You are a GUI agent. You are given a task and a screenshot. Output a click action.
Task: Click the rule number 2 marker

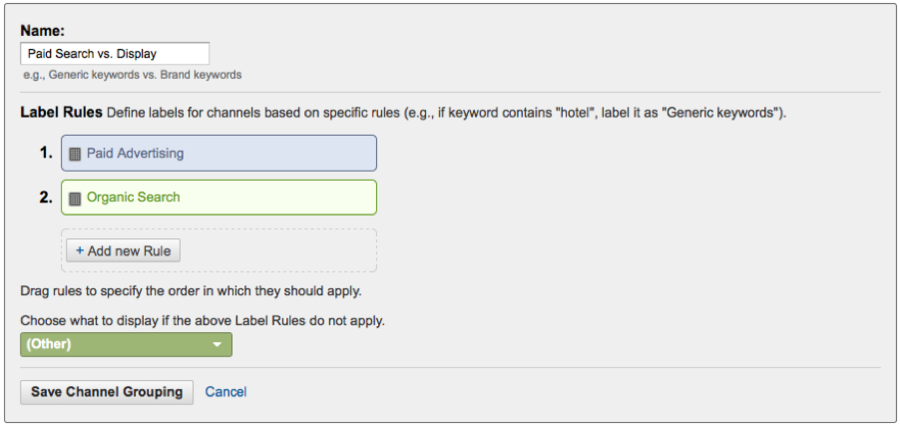click(45, 198)
